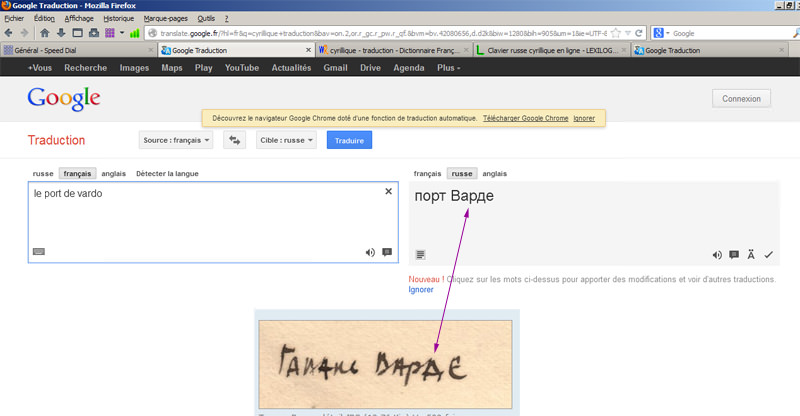
Task: Open the Historique menu
Action: (118, 18)
